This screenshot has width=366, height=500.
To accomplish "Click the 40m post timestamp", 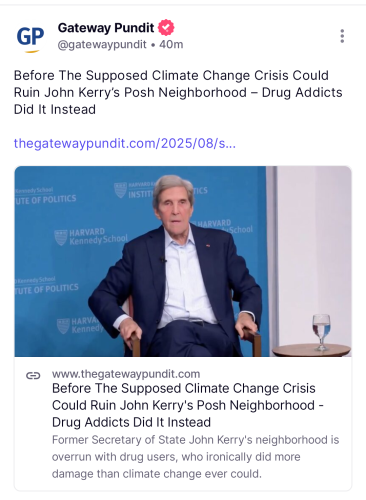I will pos(171,44).
